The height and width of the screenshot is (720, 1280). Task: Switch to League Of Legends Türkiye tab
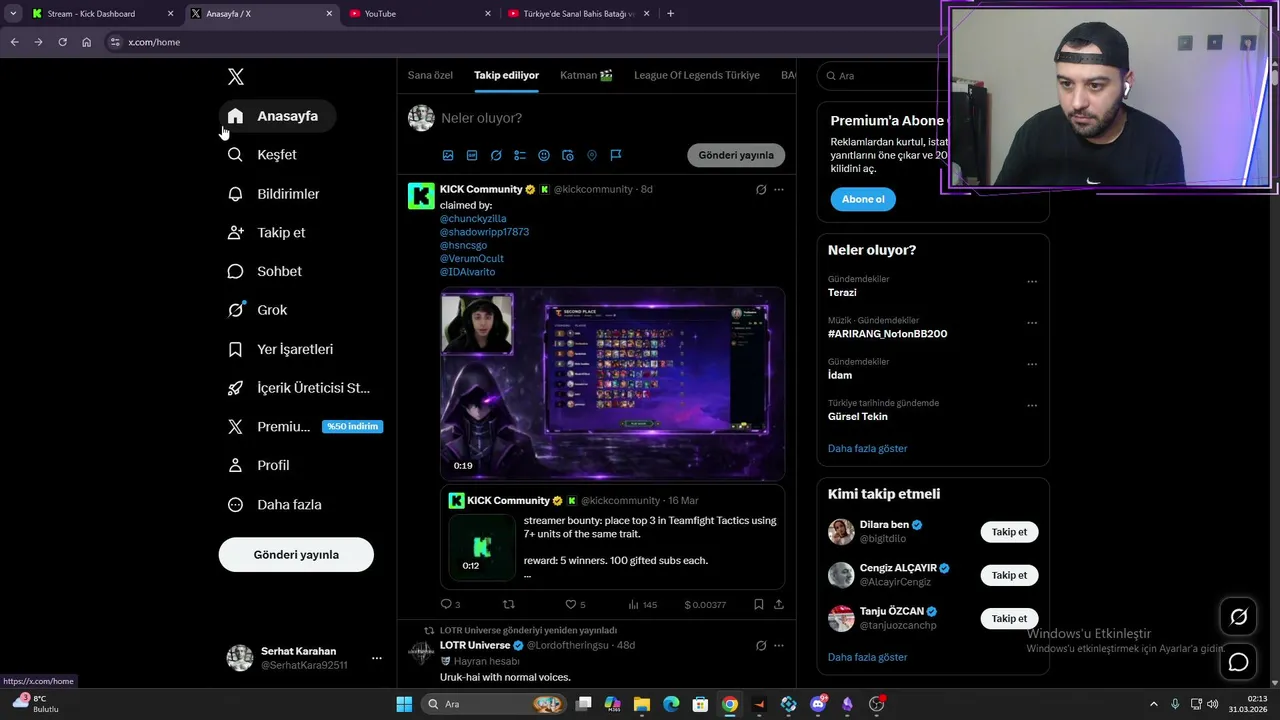[x=697, y=75]
